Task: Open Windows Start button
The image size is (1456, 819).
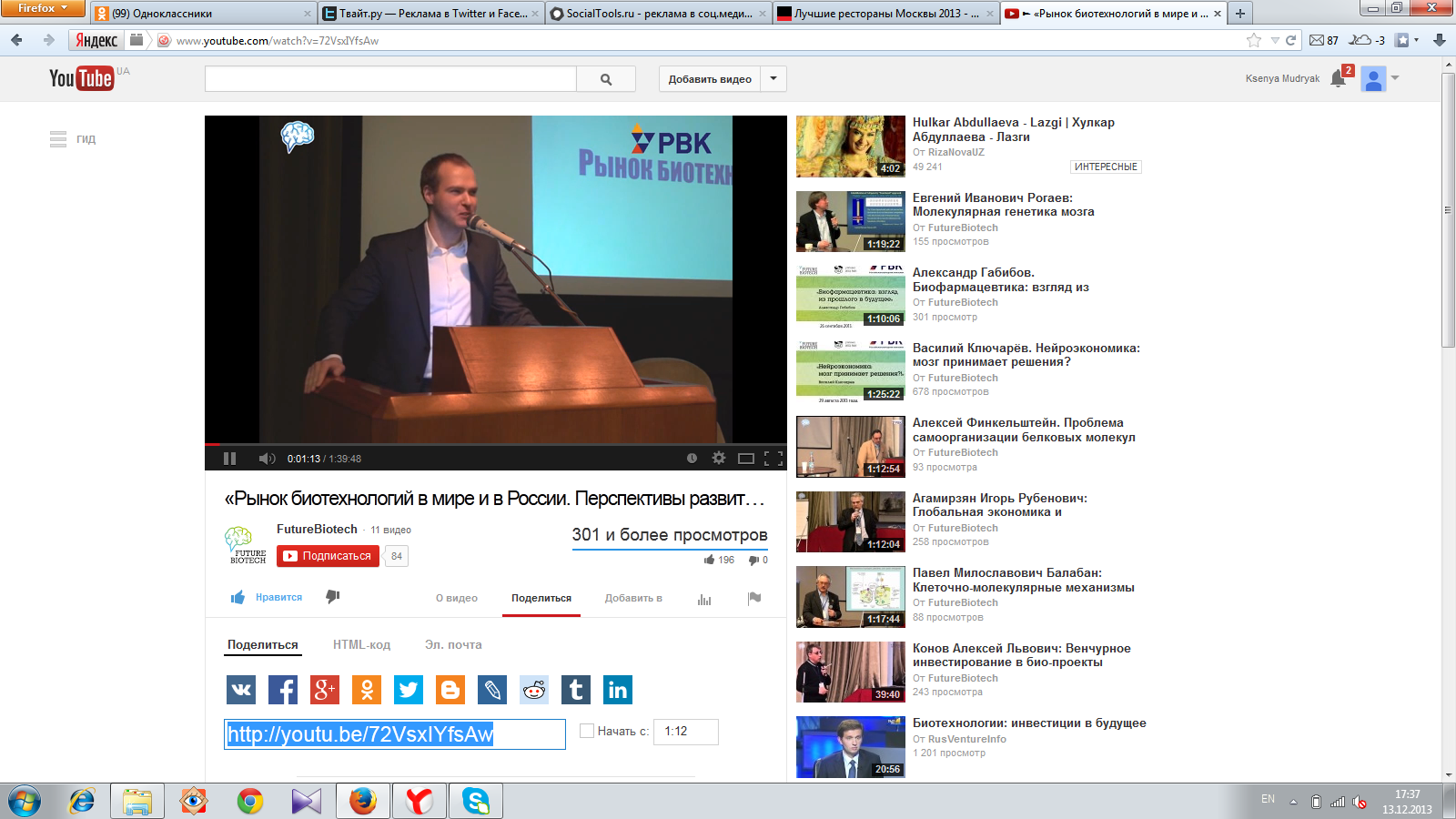Action: (x=24, y=802)
